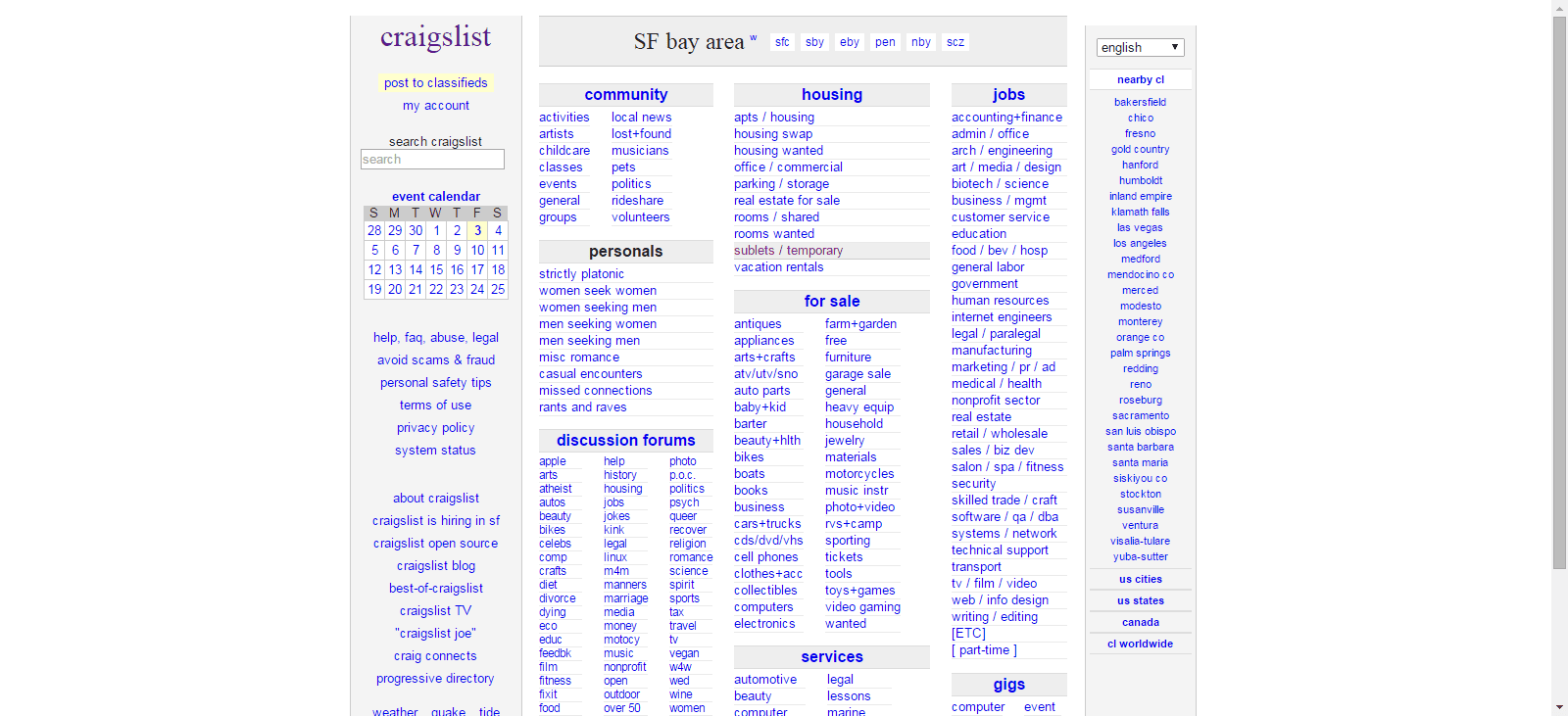
Task: Open sublets / temporary listings
Action: tap(788, 251)
